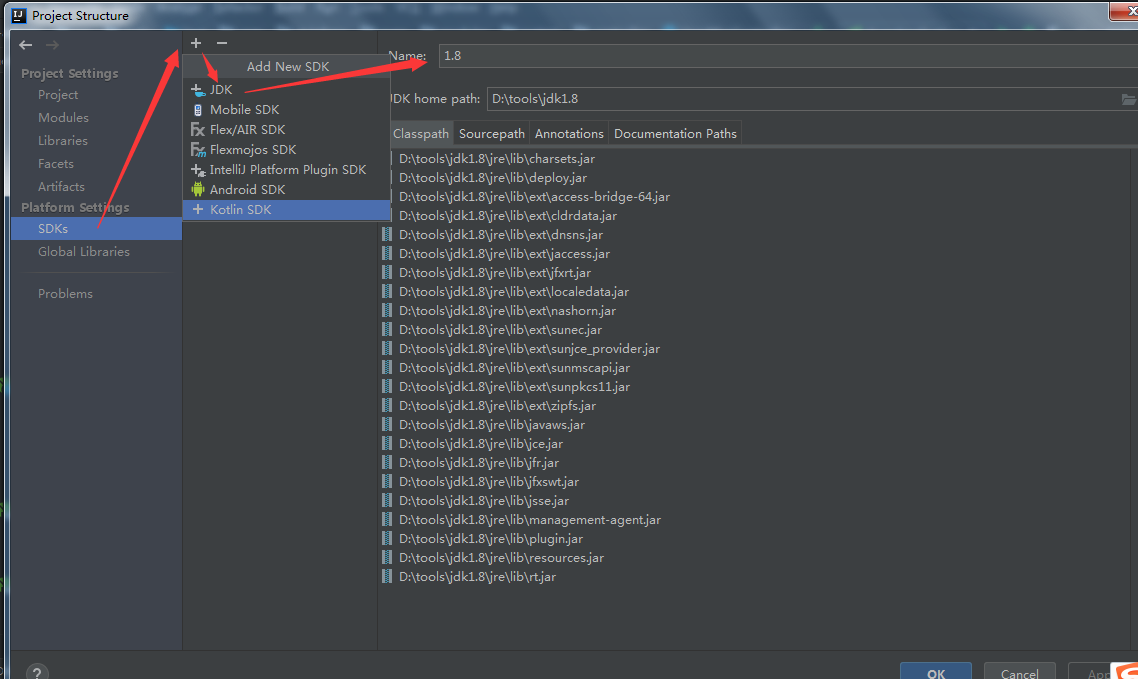Viewport: 1138px width, 679px height.
Task: Choose Kotlin SDK from the menu
Action: tap(286, 210)
